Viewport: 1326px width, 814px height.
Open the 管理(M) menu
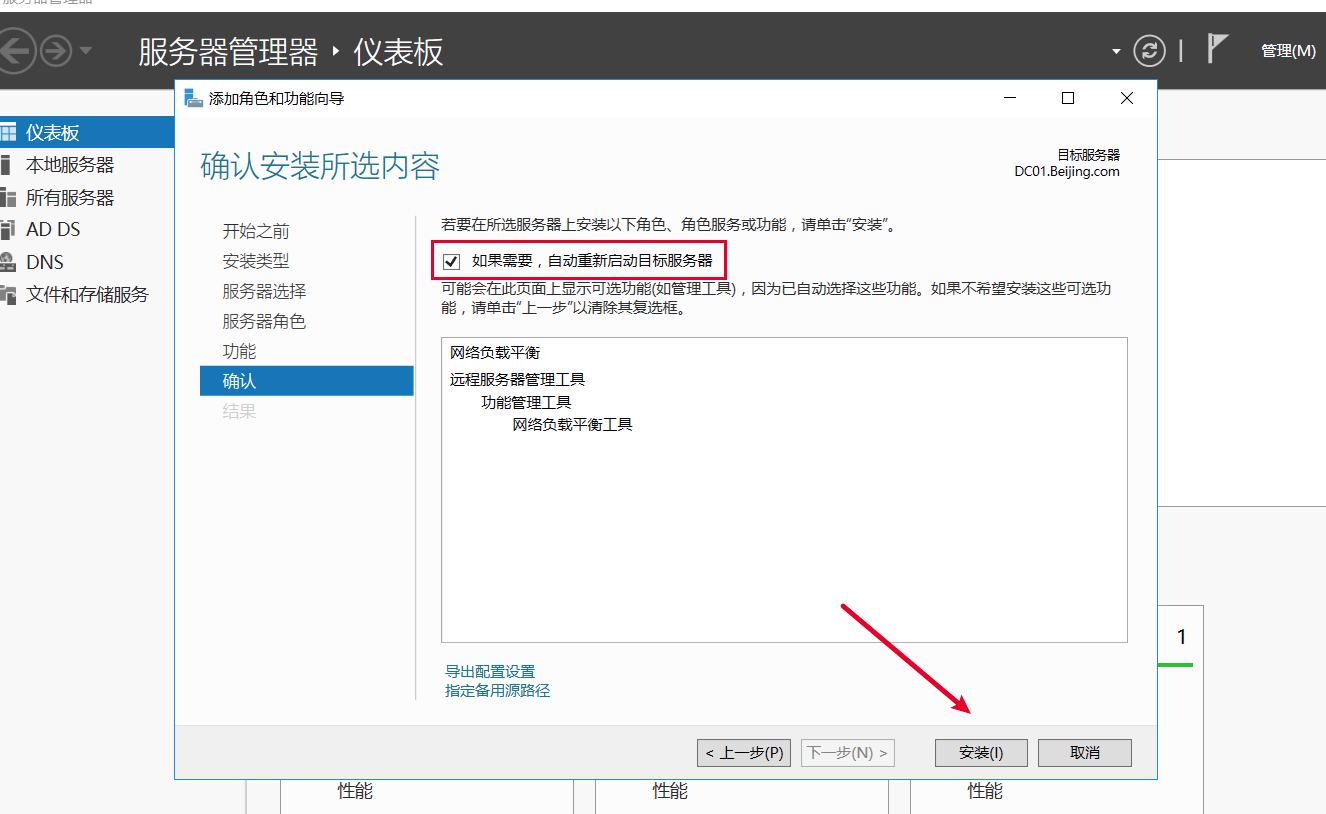coord(1288,51)
